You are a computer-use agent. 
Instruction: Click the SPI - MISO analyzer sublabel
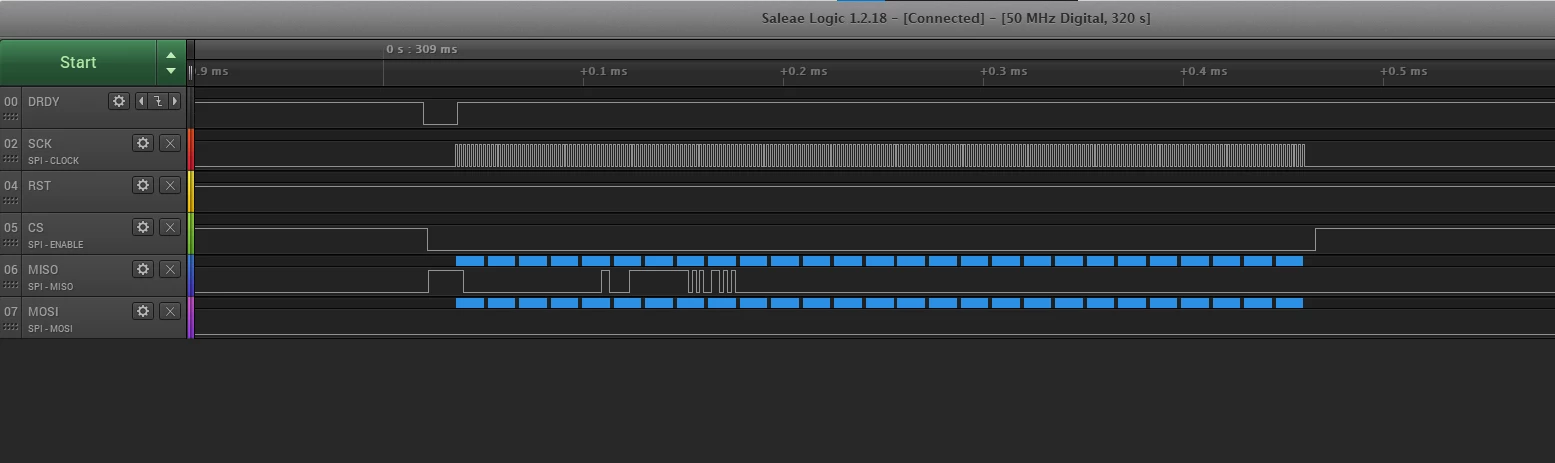point(50,287)
